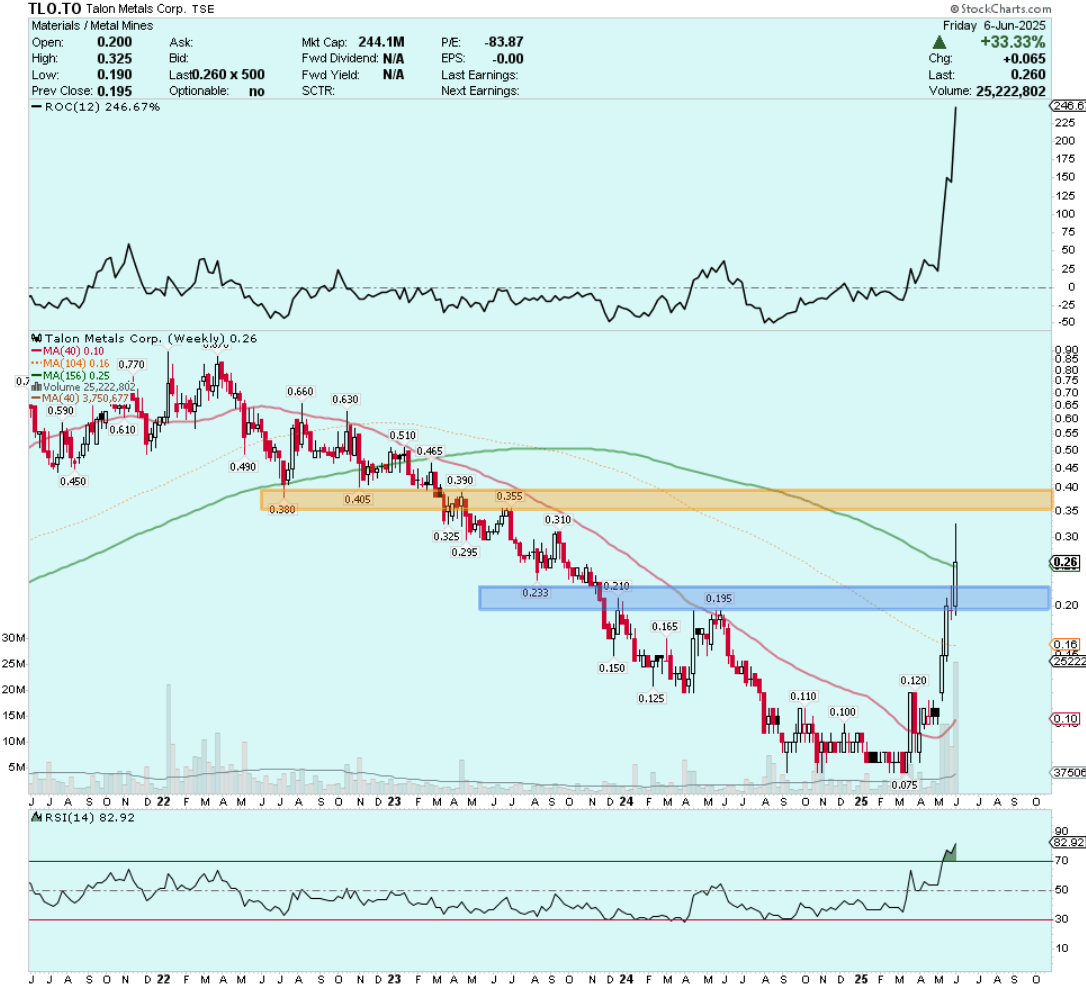This screenshot has width=1086, height=986.
Task: Click the 0.150 low price label
Action: pyautogui.click(x=612, y=668)
